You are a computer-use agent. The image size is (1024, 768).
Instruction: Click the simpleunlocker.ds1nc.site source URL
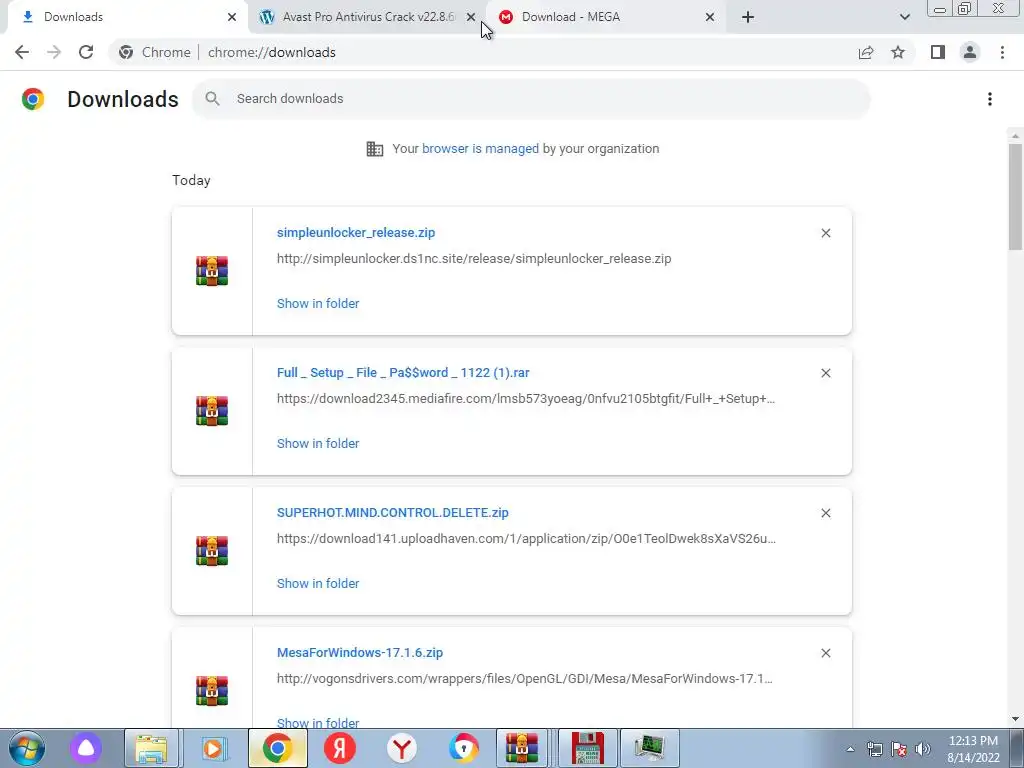point(473,259)
